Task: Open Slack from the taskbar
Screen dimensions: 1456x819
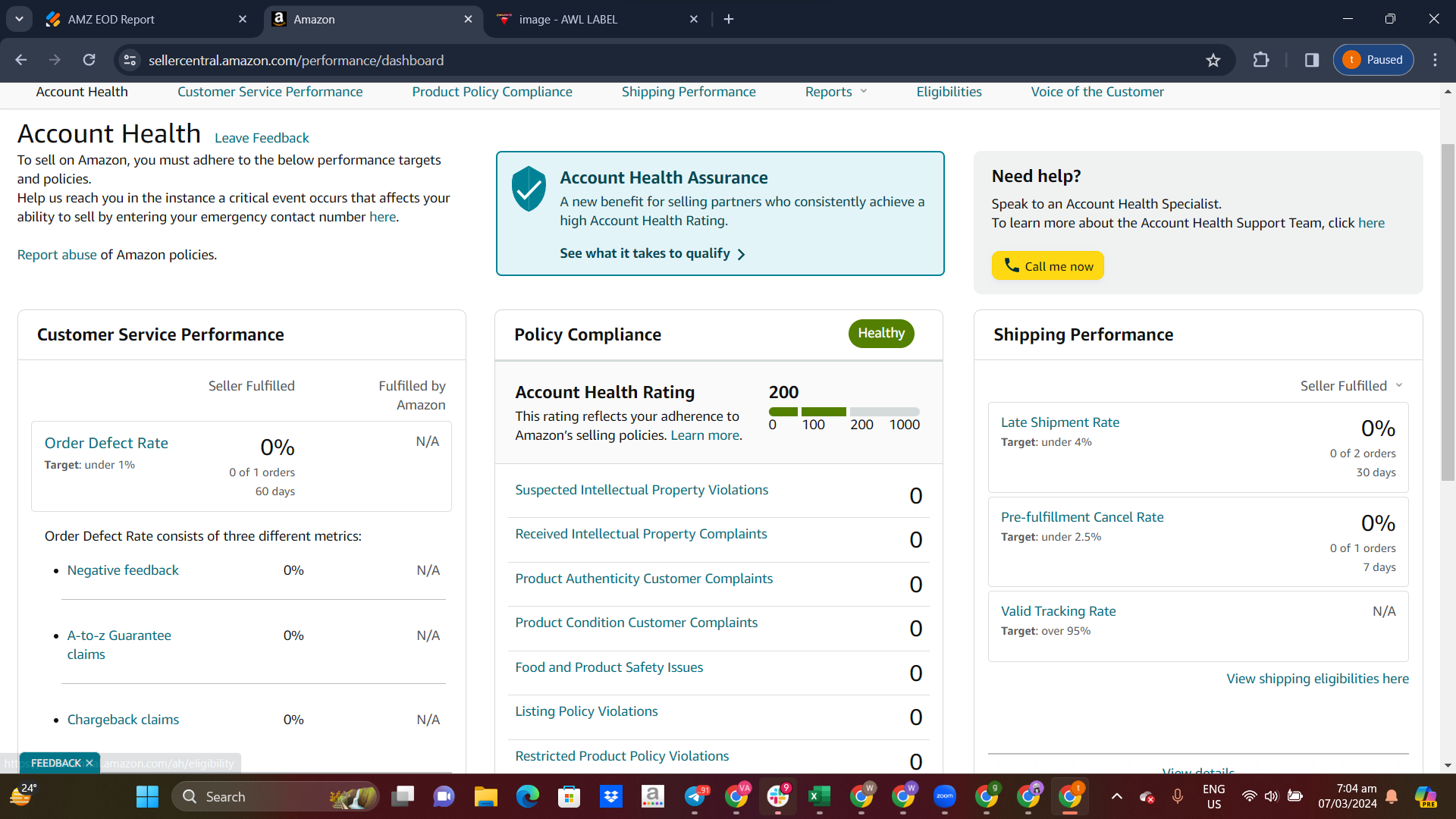Action: click(778, 796)
